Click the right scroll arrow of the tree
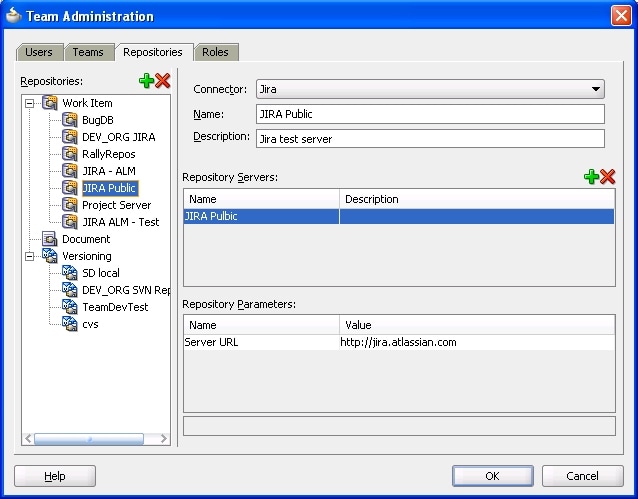This screenshot has width=638, height=499. [164, 439]
